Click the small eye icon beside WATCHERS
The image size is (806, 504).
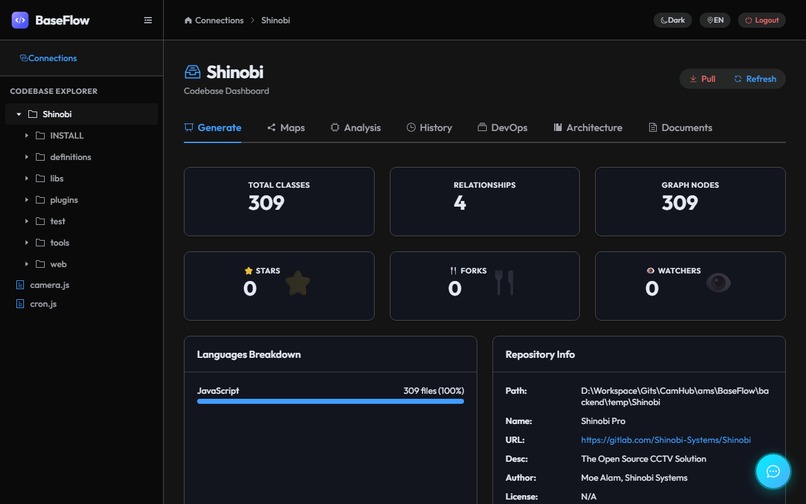click(650, 271)
